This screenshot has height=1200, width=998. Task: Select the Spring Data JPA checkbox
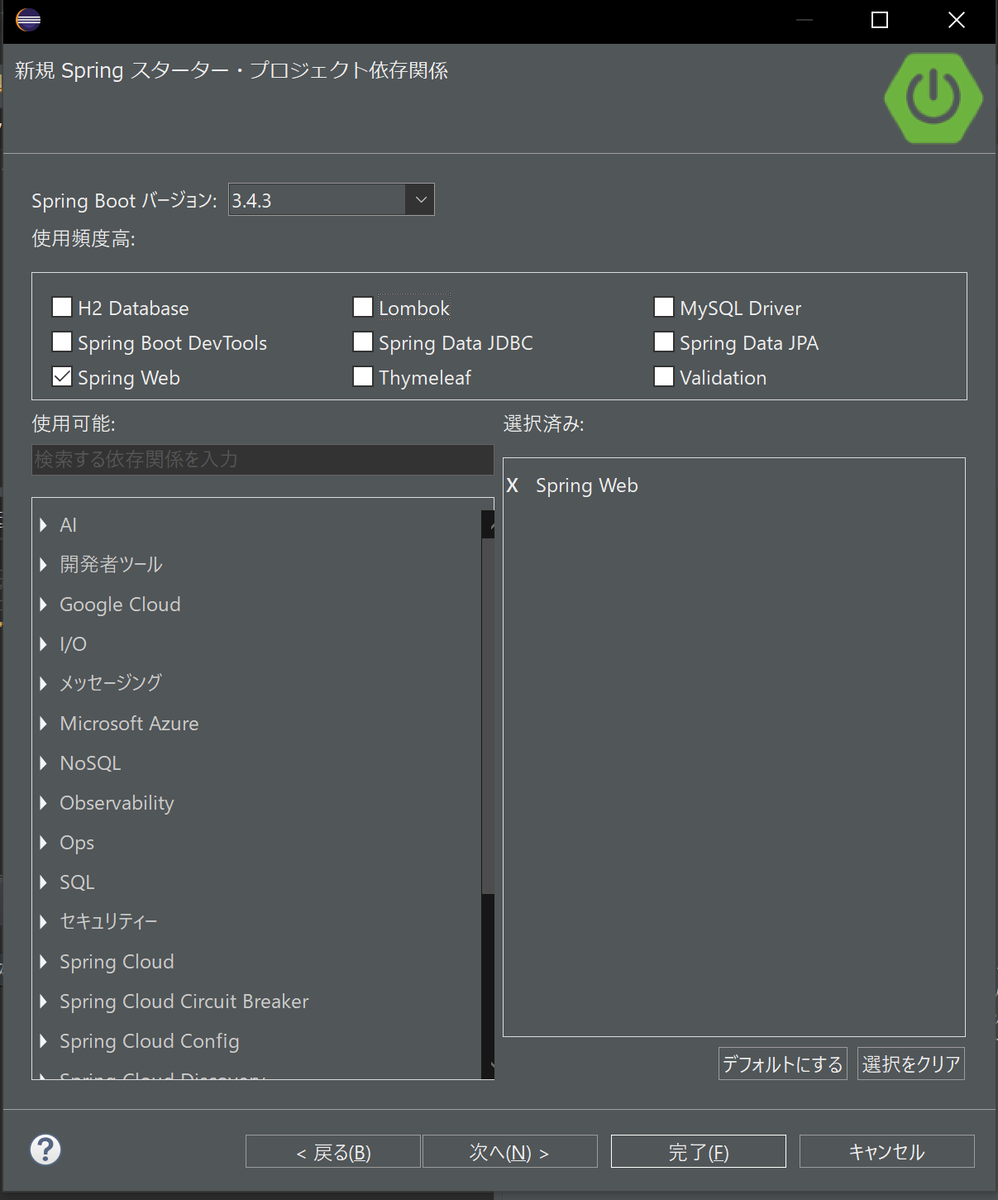coord(664,342)
